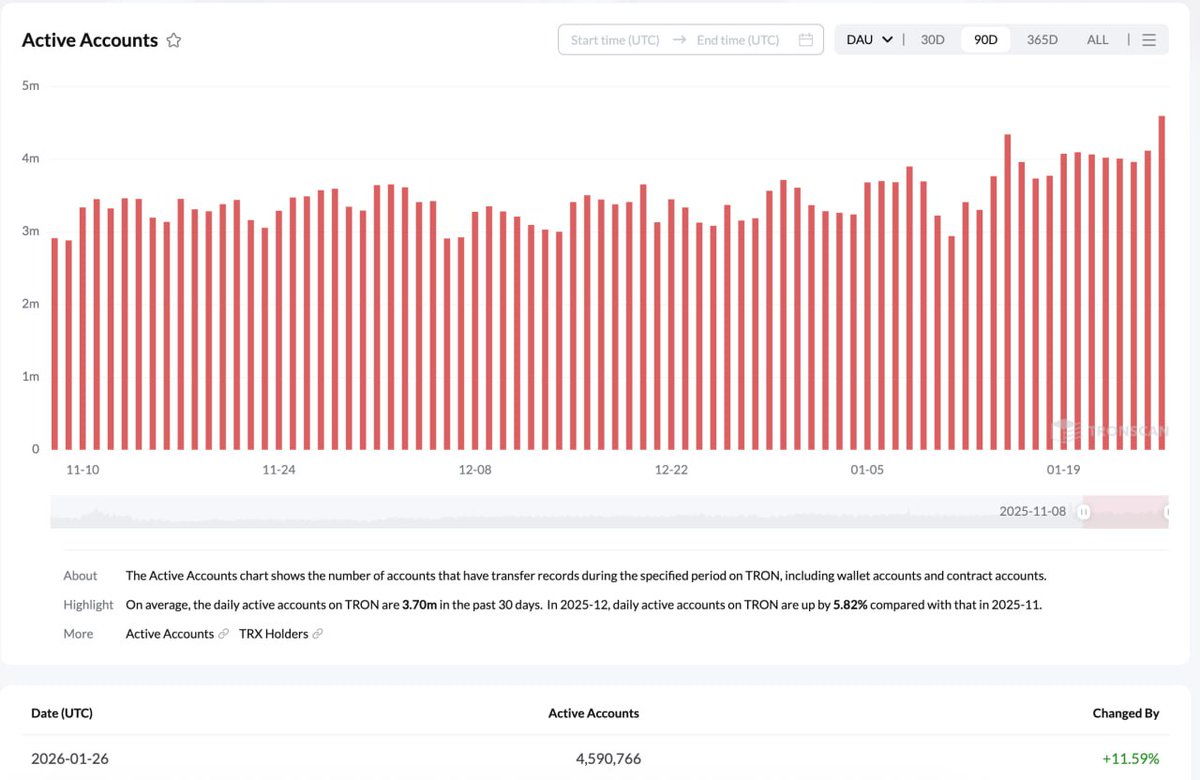The width and height of the screenshot is (1200, 780).
Task: Click the 2025-11-08 position on the range slider
Action: coord(1031,511)
